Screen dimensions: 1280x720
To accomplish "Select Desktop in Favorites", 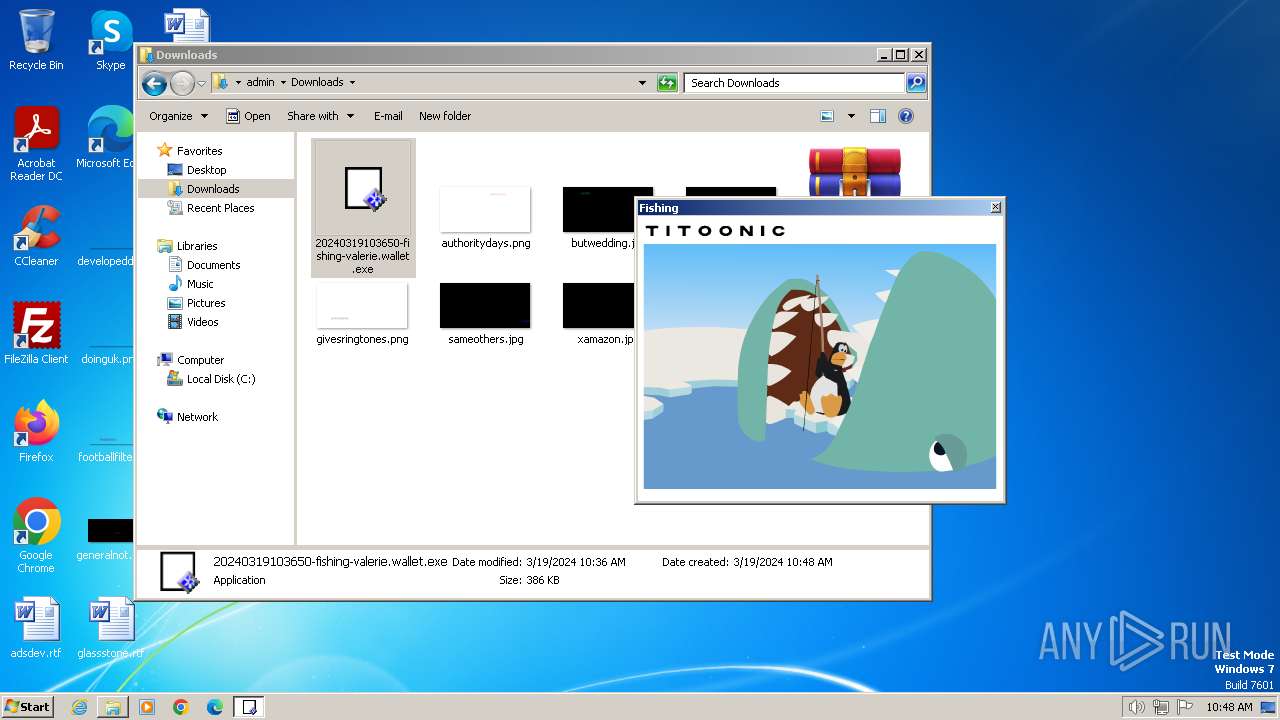I will click(x=206, y=170).
